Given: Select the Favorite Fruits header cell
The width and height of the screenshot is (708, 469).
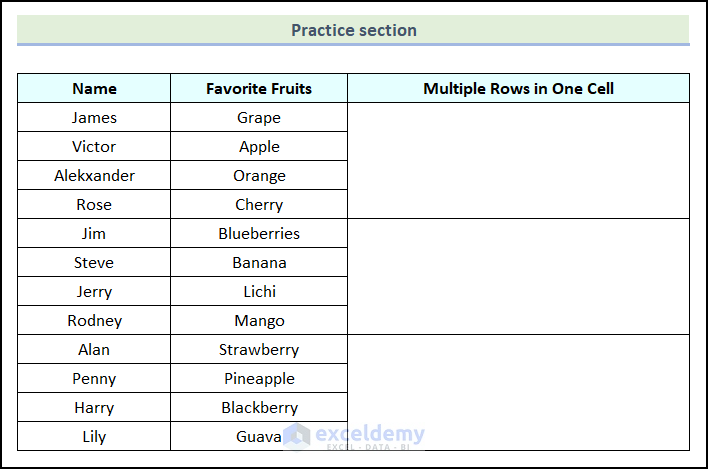Looking at the screenshot, I should (259, 88).
